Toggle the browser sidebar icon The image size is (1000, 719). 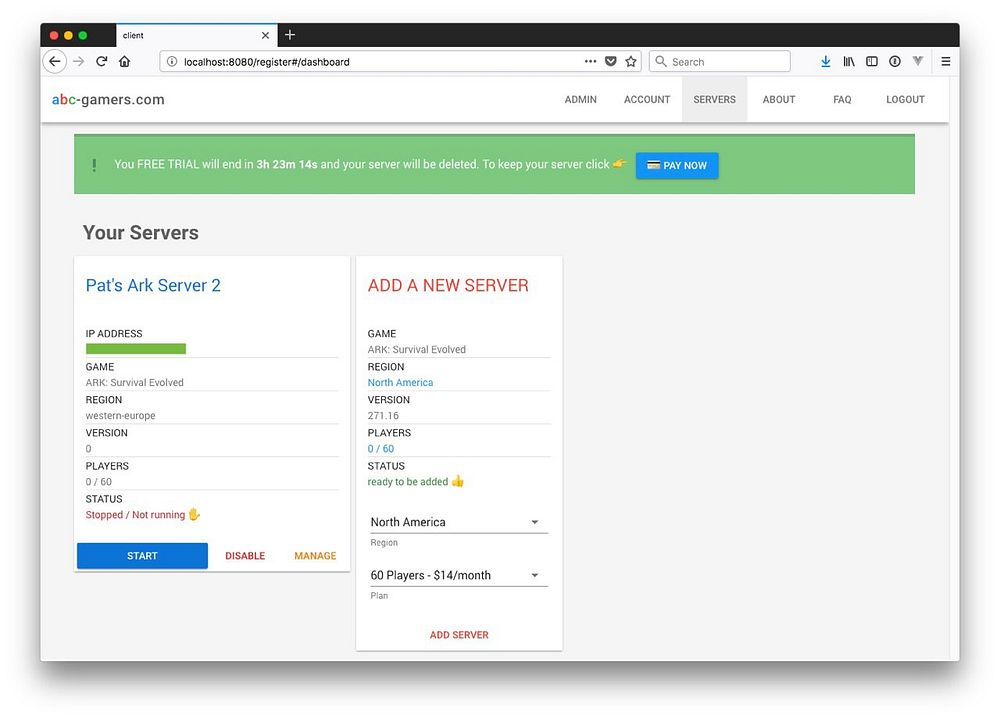click(x=872, y=62)
